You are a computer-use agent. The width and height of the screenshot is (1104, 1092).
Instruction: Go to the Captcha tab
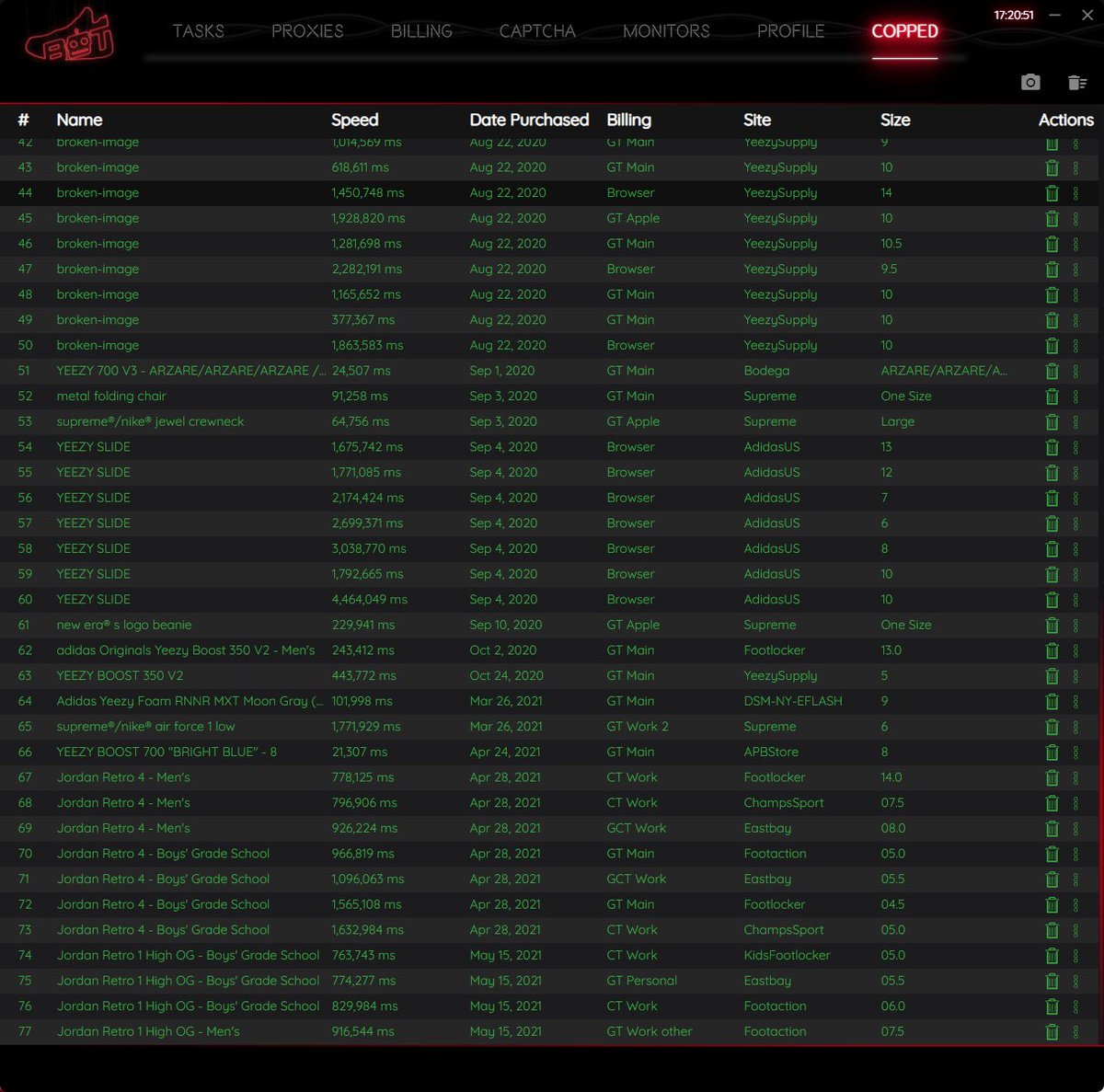(x=537, y=31)
